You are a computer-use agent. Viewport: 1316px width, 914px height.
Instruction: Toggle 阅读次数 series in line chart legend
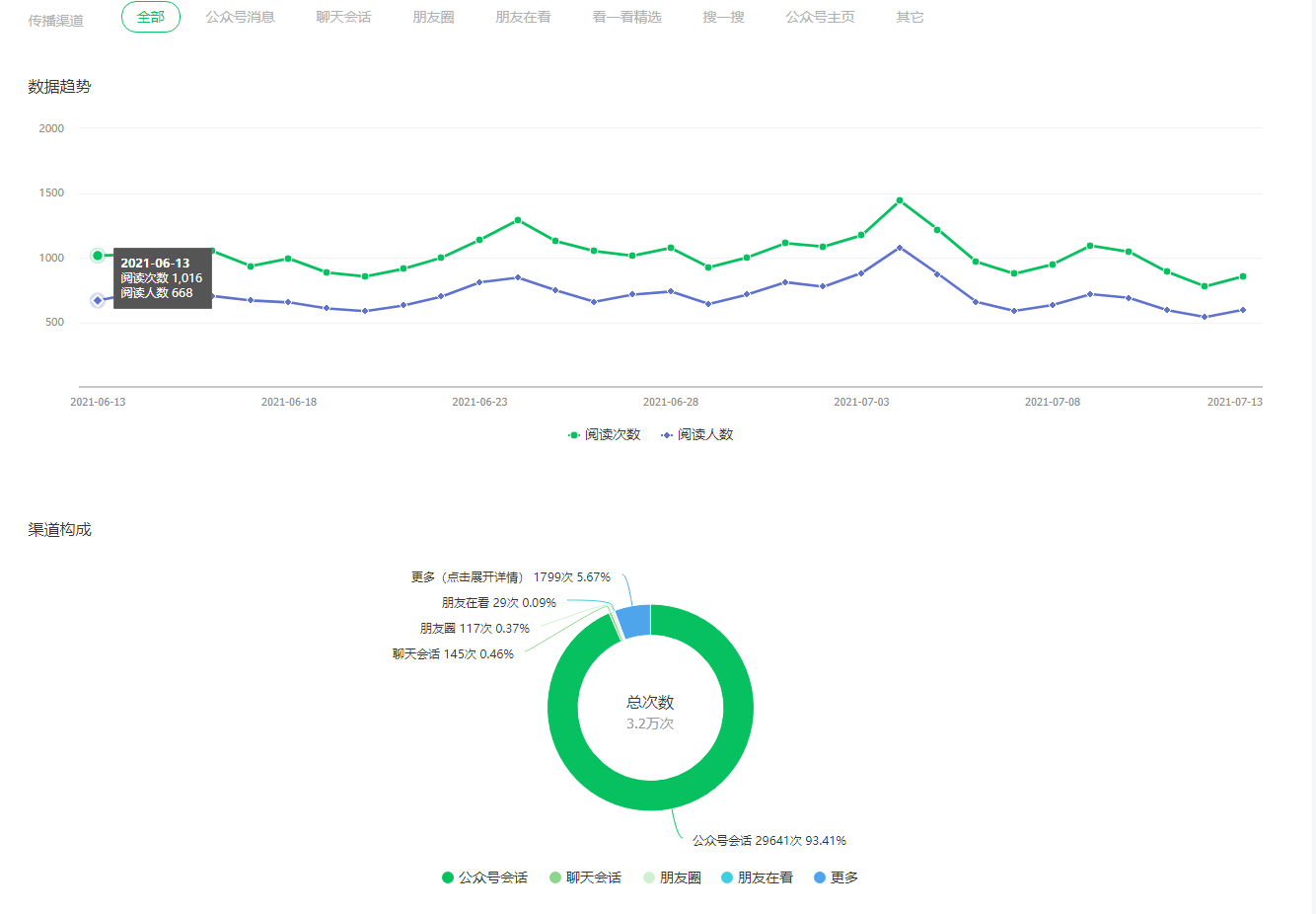[604, 434]
